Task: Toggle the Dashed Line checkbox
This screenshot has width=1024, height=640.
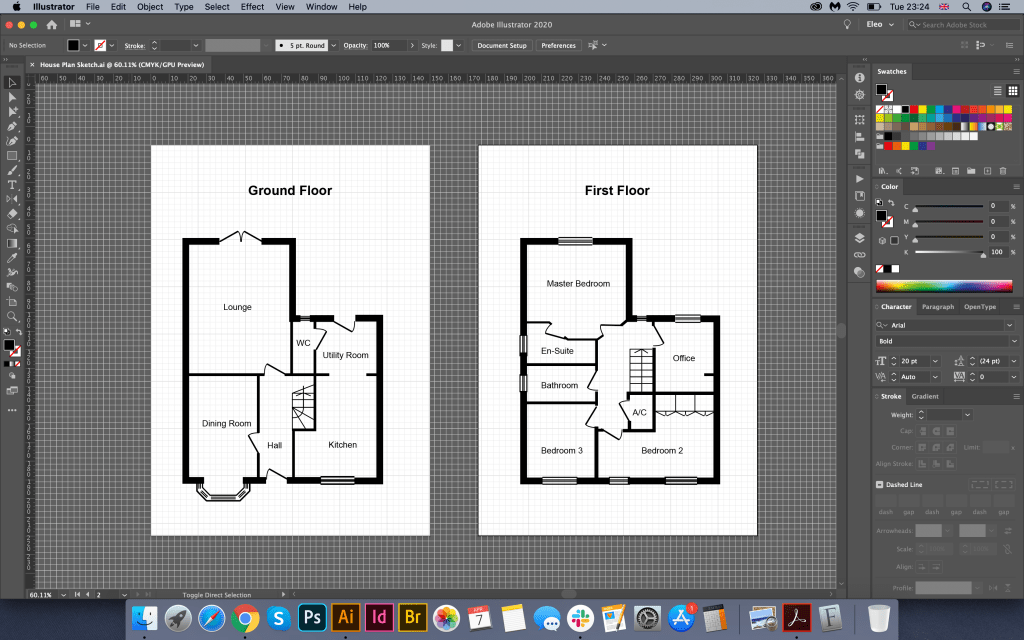Action: coord(879,484)
